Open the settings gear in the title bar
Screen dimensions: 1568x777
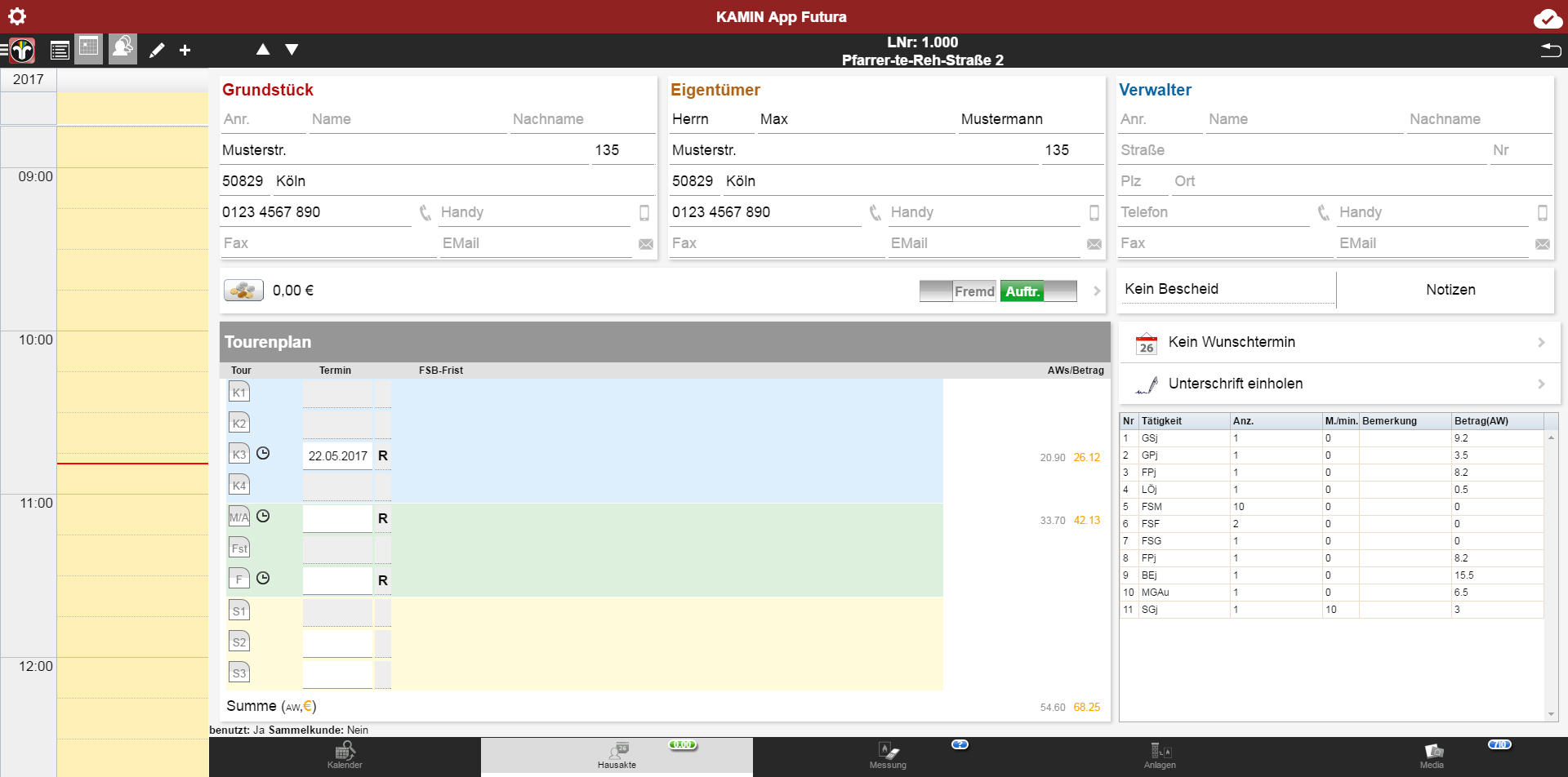[x=17, y=16]
